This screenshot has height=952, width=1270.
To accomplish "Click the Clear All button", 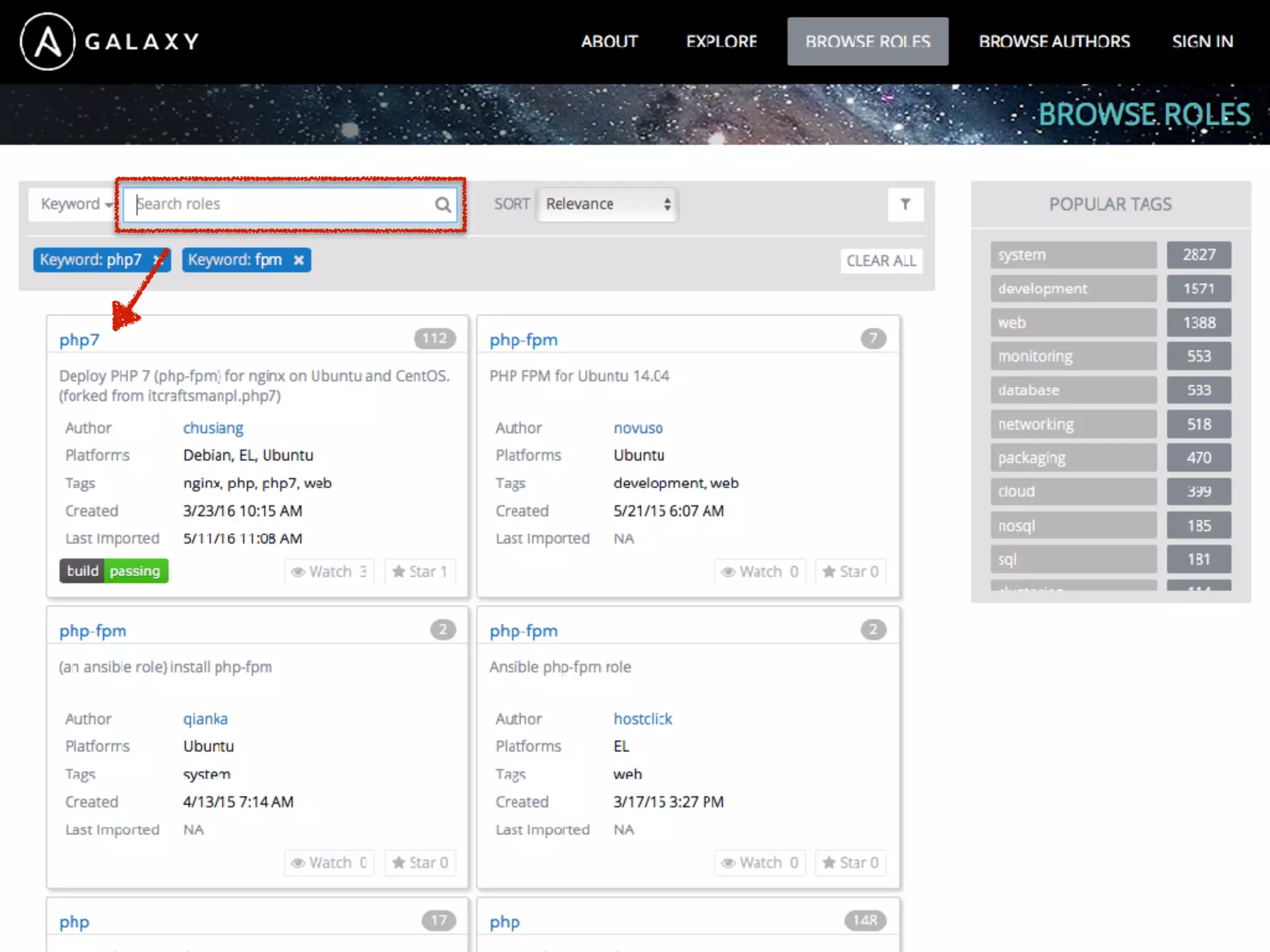I will tap(881, 261).
